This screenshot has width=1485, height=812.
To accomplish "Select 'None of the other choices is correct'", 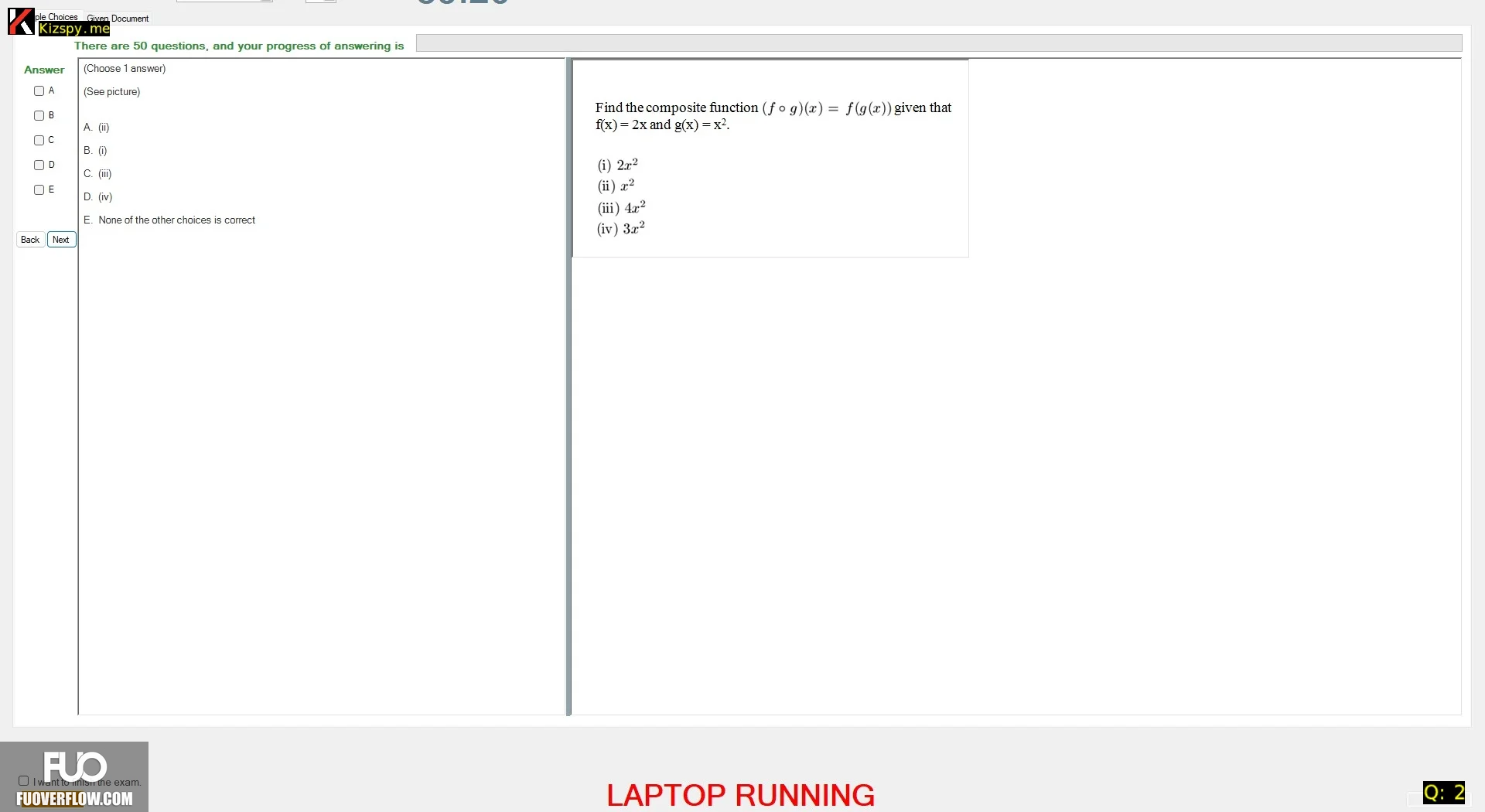I will pos(176,220).
